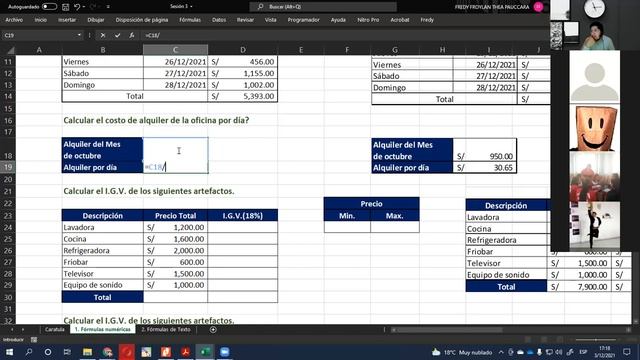Toggle the Autoguardado switch

(x=49, y=7)
